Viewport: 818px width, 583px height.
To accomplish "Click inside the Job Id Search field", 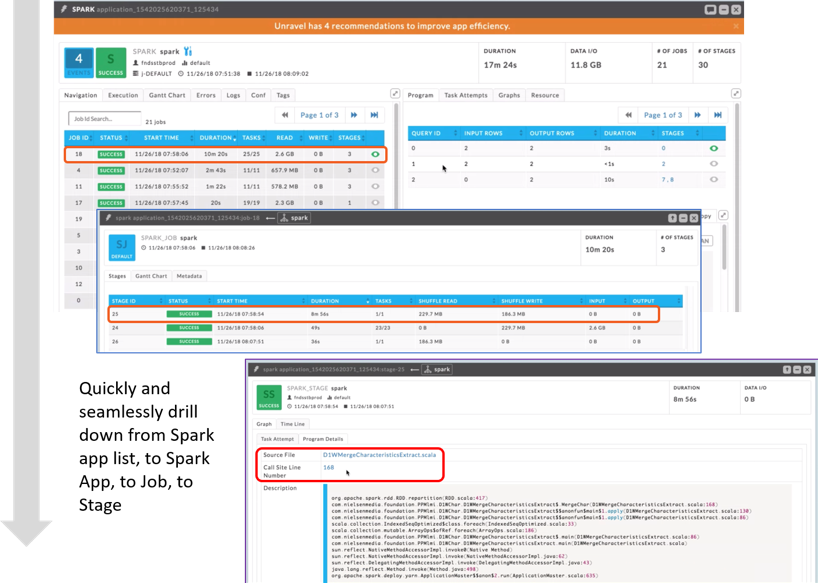I will (x=107, y=115).
